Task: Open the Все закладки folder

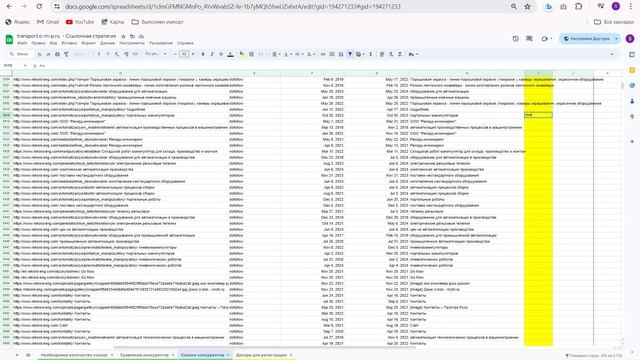Action: (x=614, y=22)
